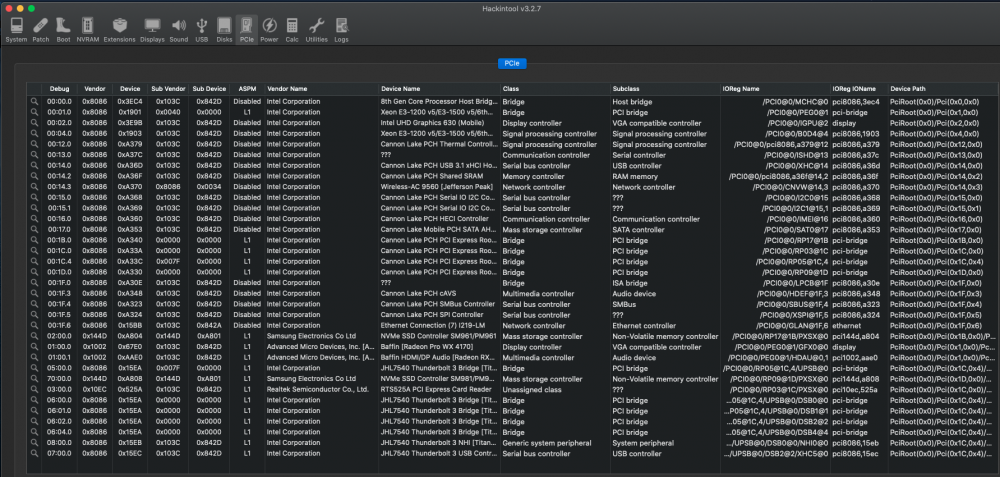Image resolution: width=1000 pixels, height=477 pixels.
Task: Select the JHL7540 Thunderbolt 3 NHI device cell
Action: pyautogui.click(x=437, y=443)
